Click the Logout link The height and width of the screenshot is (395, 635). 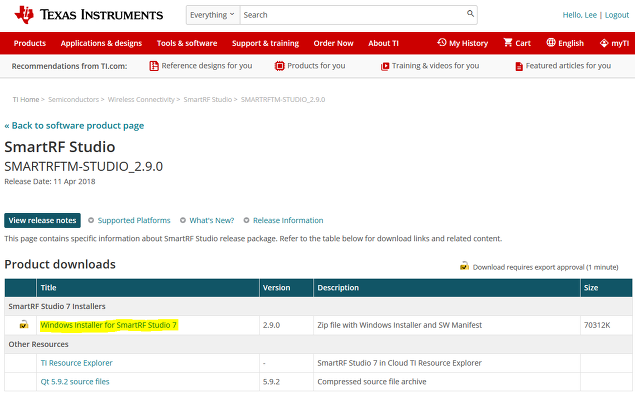coord(617,15)
